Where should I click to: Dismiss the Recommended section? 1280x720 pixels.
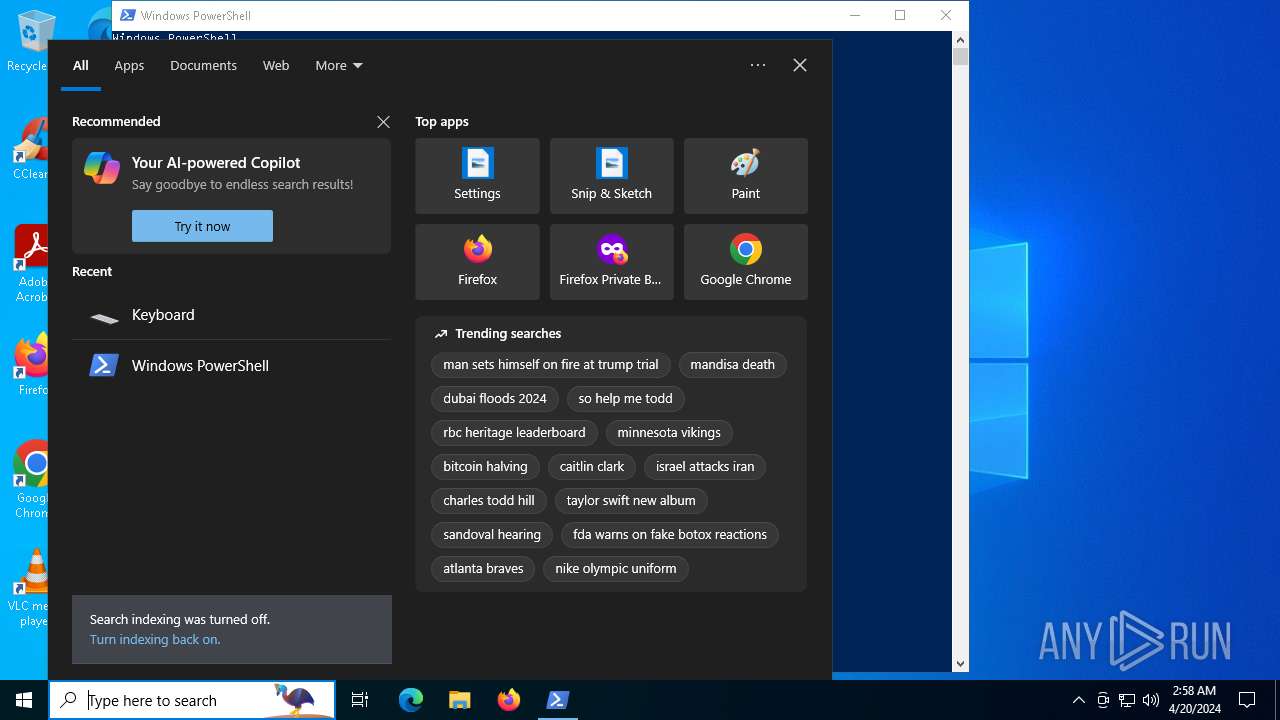tap(383, 122)
